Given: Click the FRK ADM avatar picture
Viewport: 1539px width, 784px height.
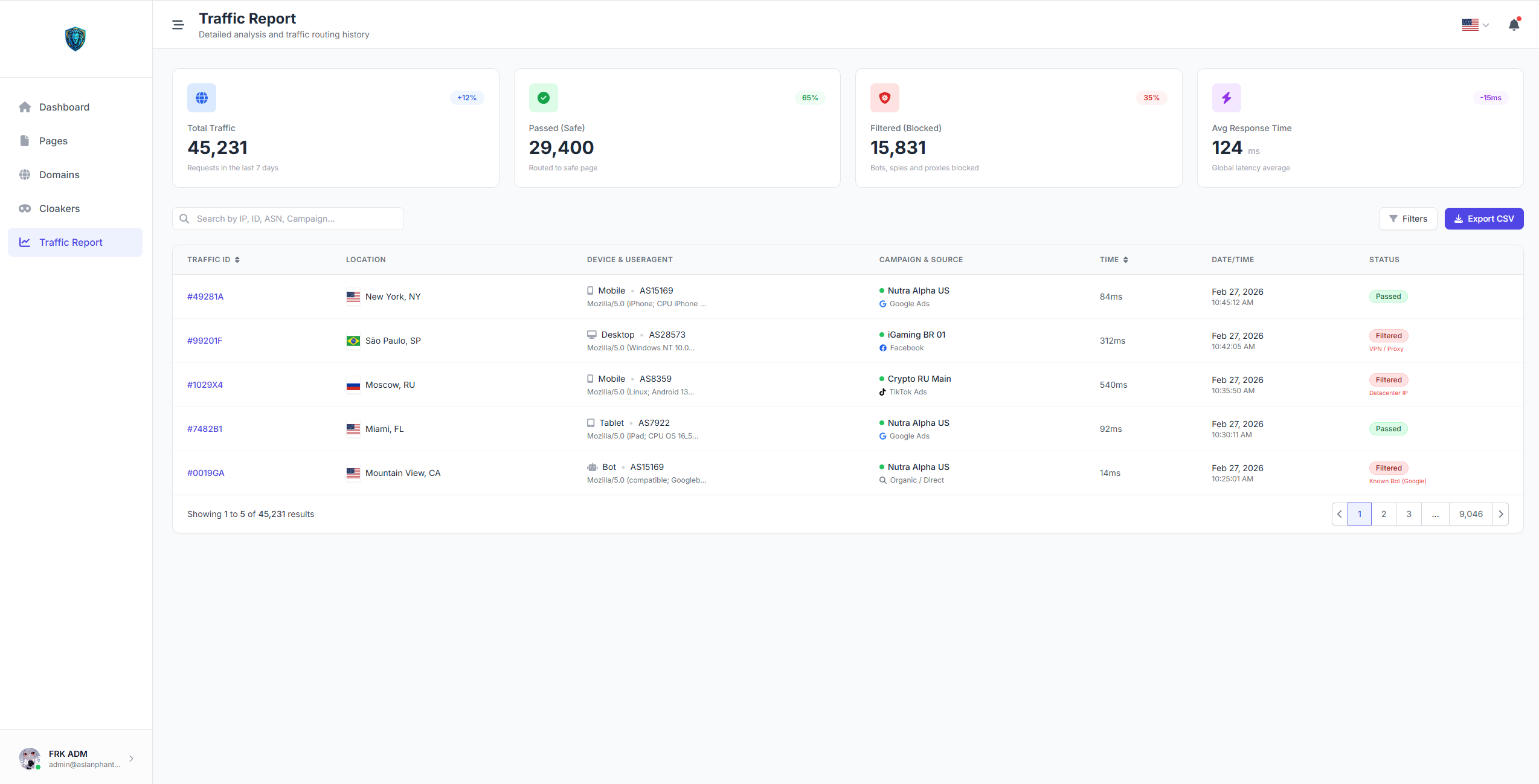Looking at the screenshot, I should pyautogui.click(x=30, y=758).
